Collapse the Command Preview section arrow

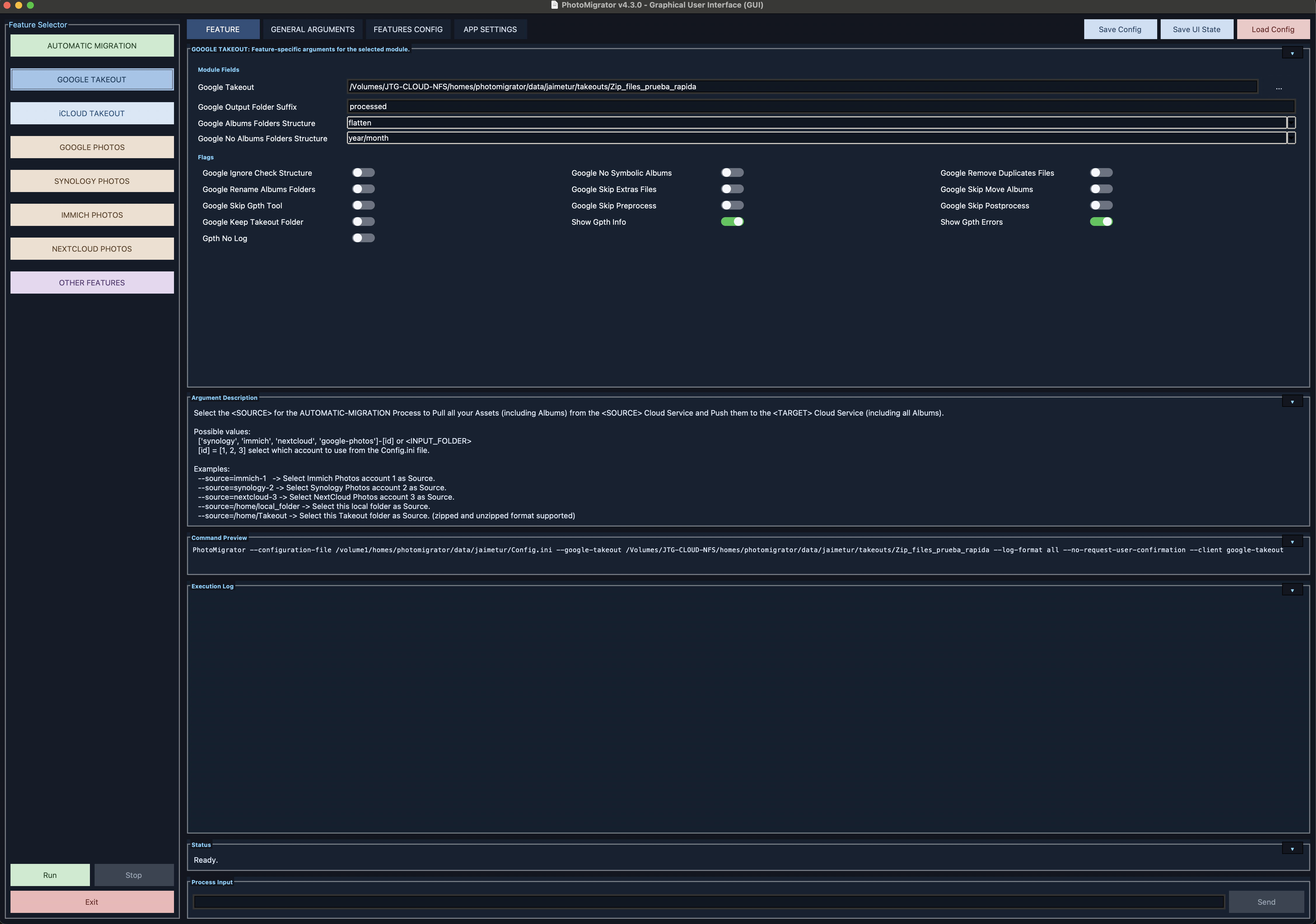click(1292, 542)
